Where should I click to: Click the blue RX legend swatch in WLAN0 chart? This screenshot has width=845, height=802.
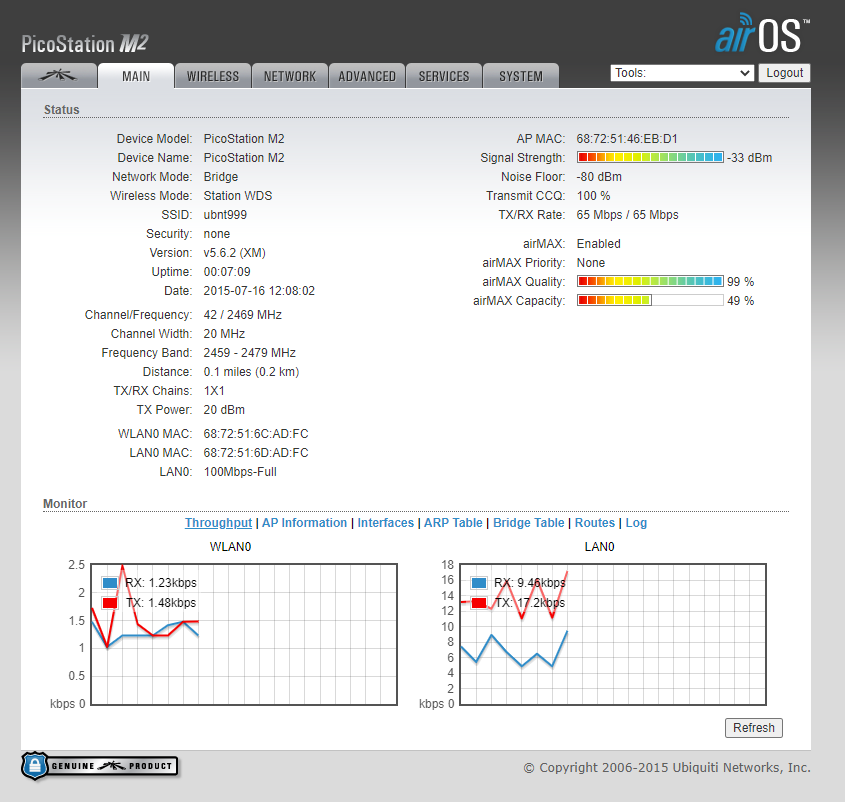(x=110, y=583)
